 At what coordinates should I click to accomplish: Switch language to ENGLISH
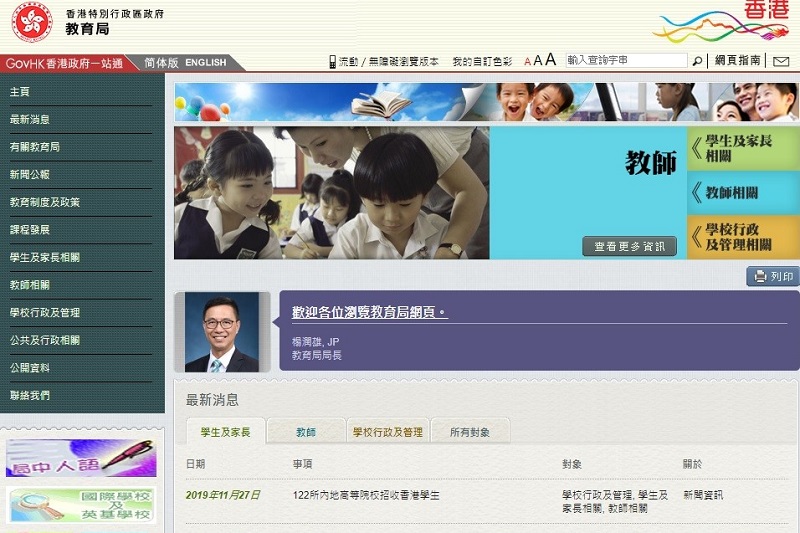tap(206, 62)
